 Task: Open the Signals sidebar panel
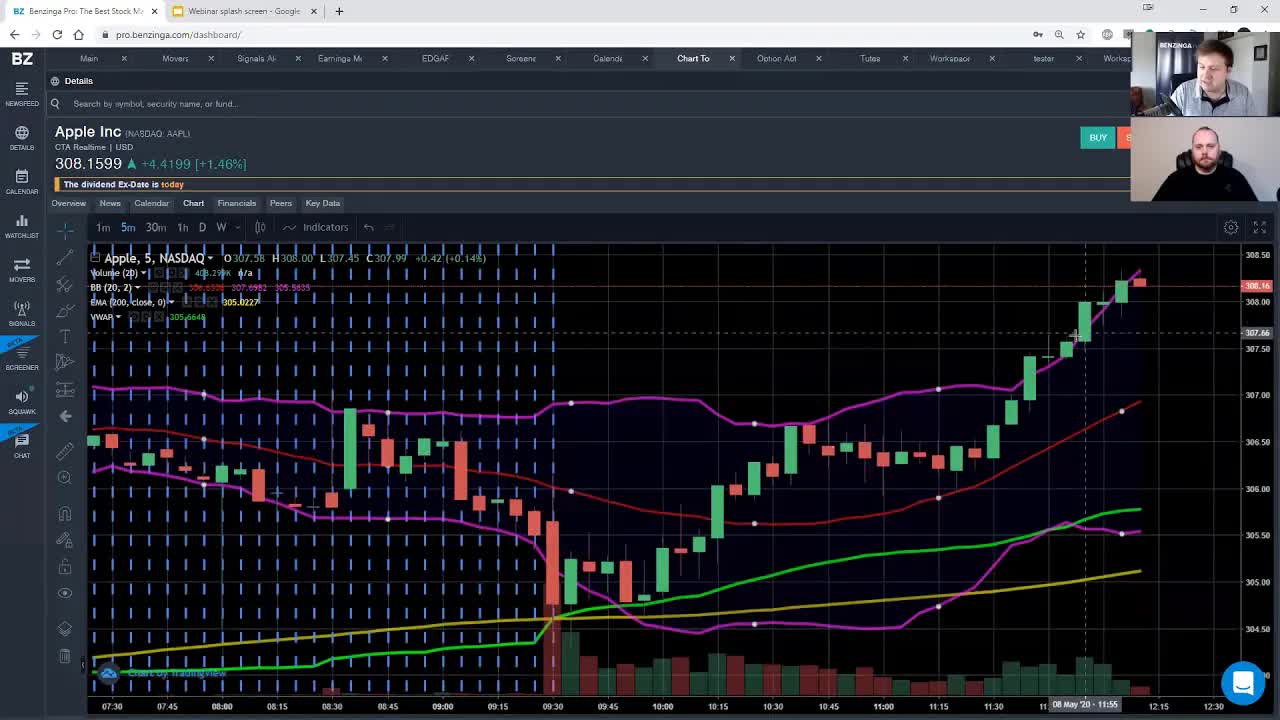(x=22, y=314)
